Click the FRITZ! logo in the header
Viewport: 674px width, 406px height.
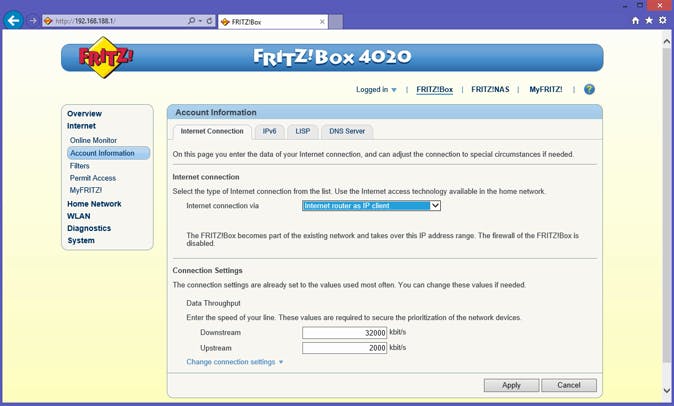pos(106,58)
